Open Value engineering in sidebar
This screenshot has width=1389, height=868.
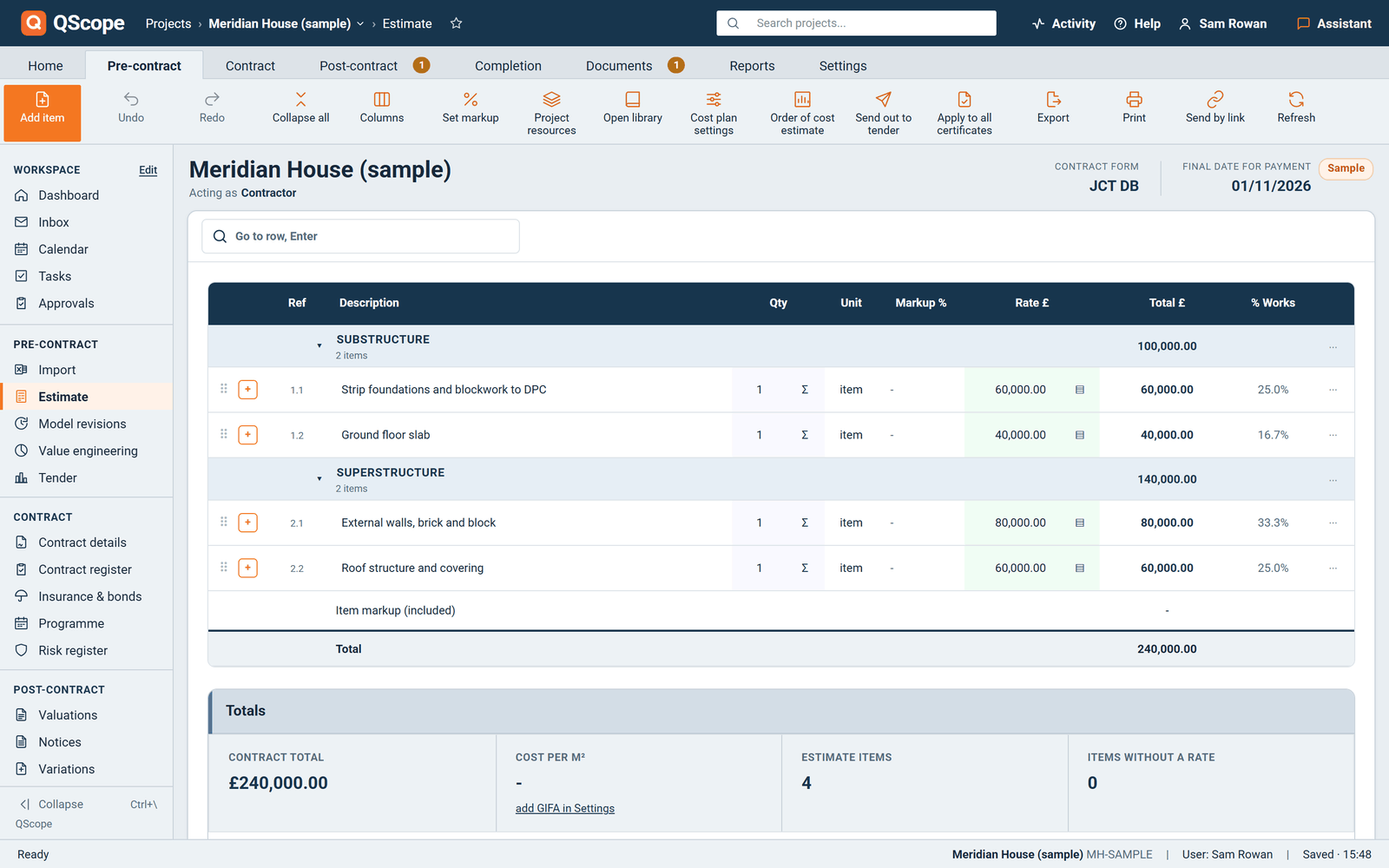point(87,450)
